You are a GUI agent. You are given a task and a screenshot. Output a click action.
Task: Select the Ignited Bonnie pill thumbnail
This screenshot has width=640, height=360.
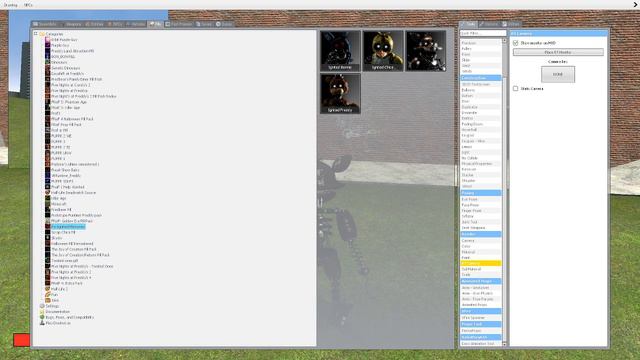(340, 51)
